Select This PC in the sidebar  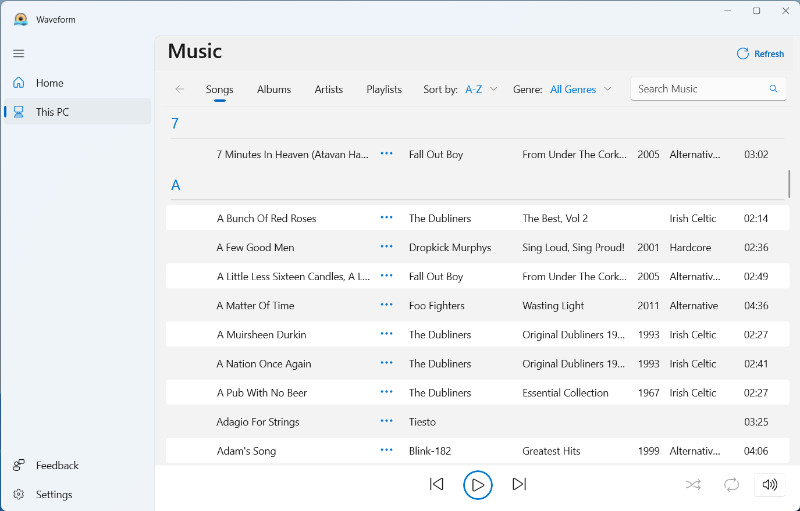click(77, 112)
